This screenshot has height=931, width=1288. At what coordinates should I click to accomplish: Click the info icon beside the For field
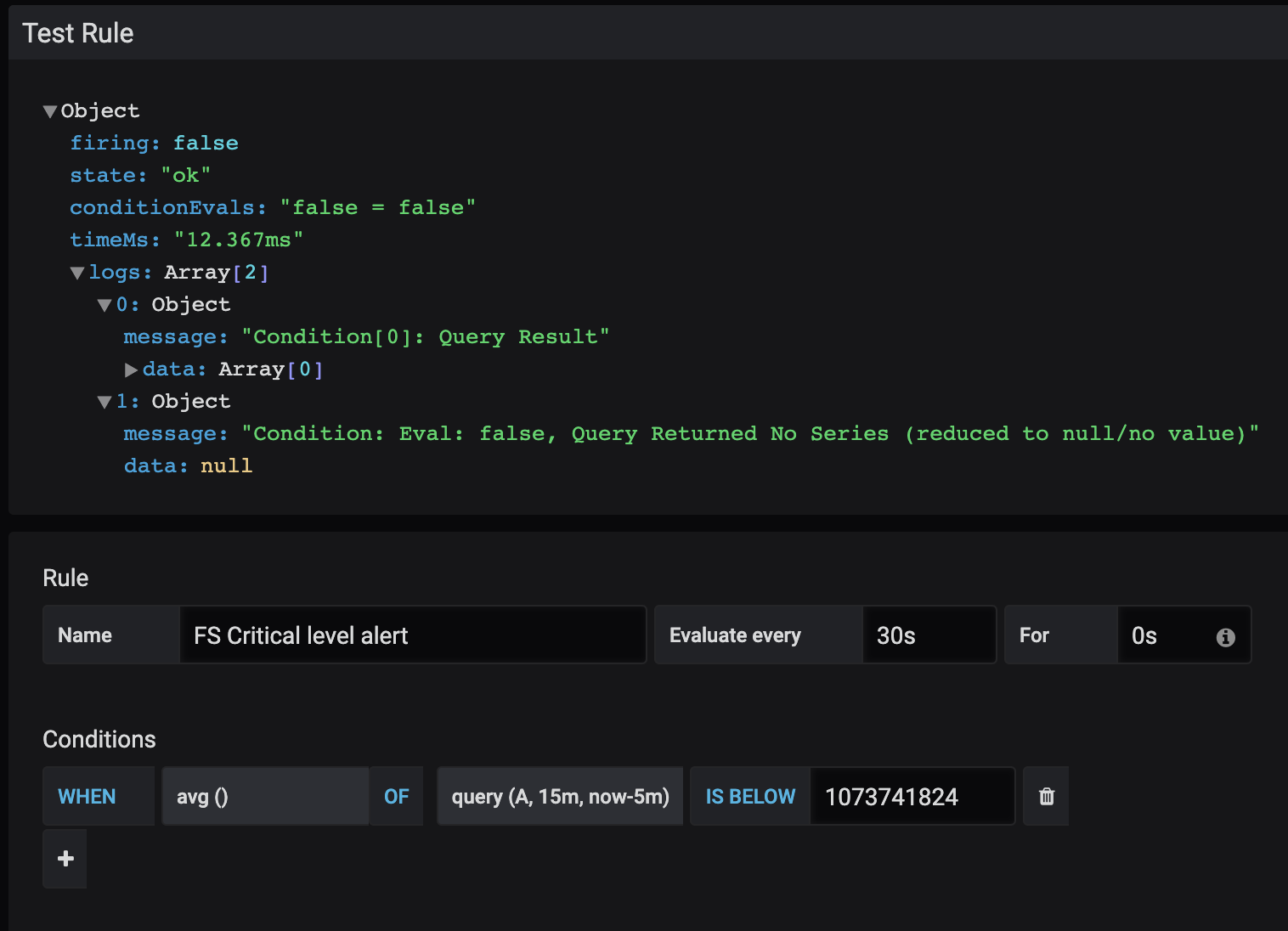click(1224, 635)
